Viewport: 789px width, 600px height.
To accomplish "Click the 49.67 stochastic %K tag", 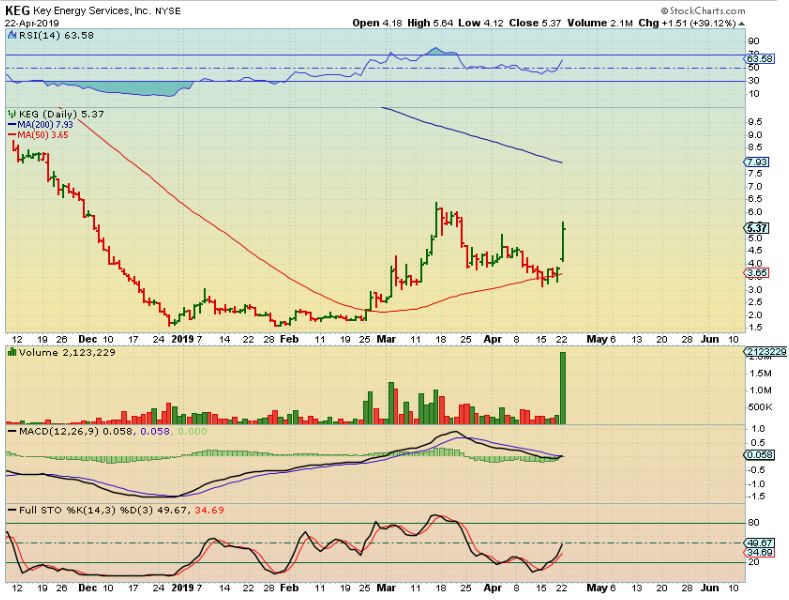I will click(759, 543).
